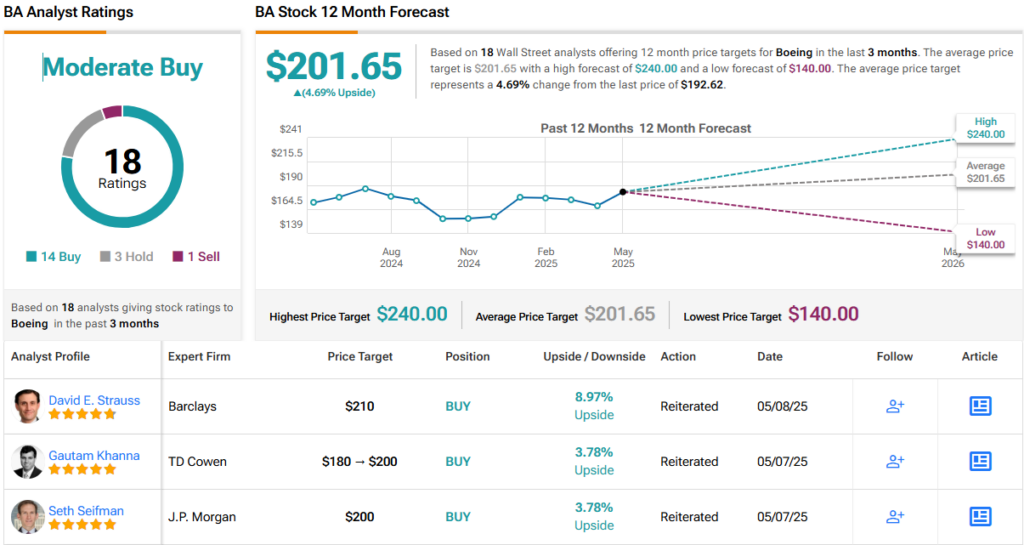The height and width of the screenshot is (545, 1024).
Task: Click the Low $140.00 forecast label
Action: (985, 238)
